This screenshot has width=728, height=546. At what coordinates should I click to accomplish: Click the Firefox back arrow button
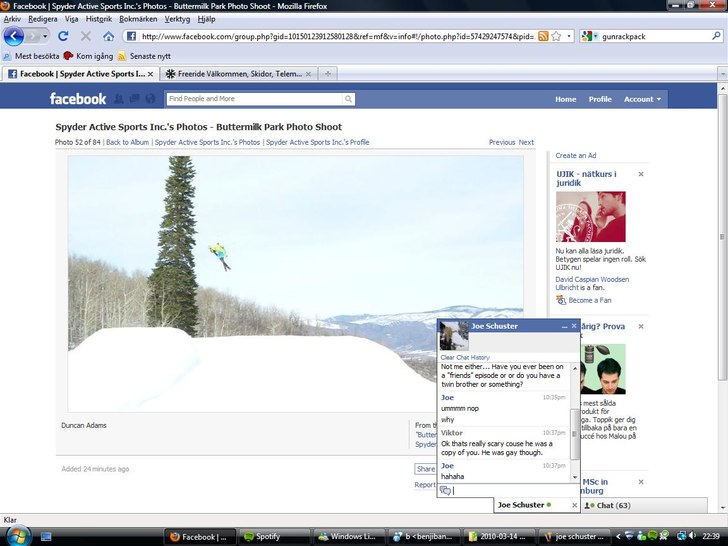14,36
